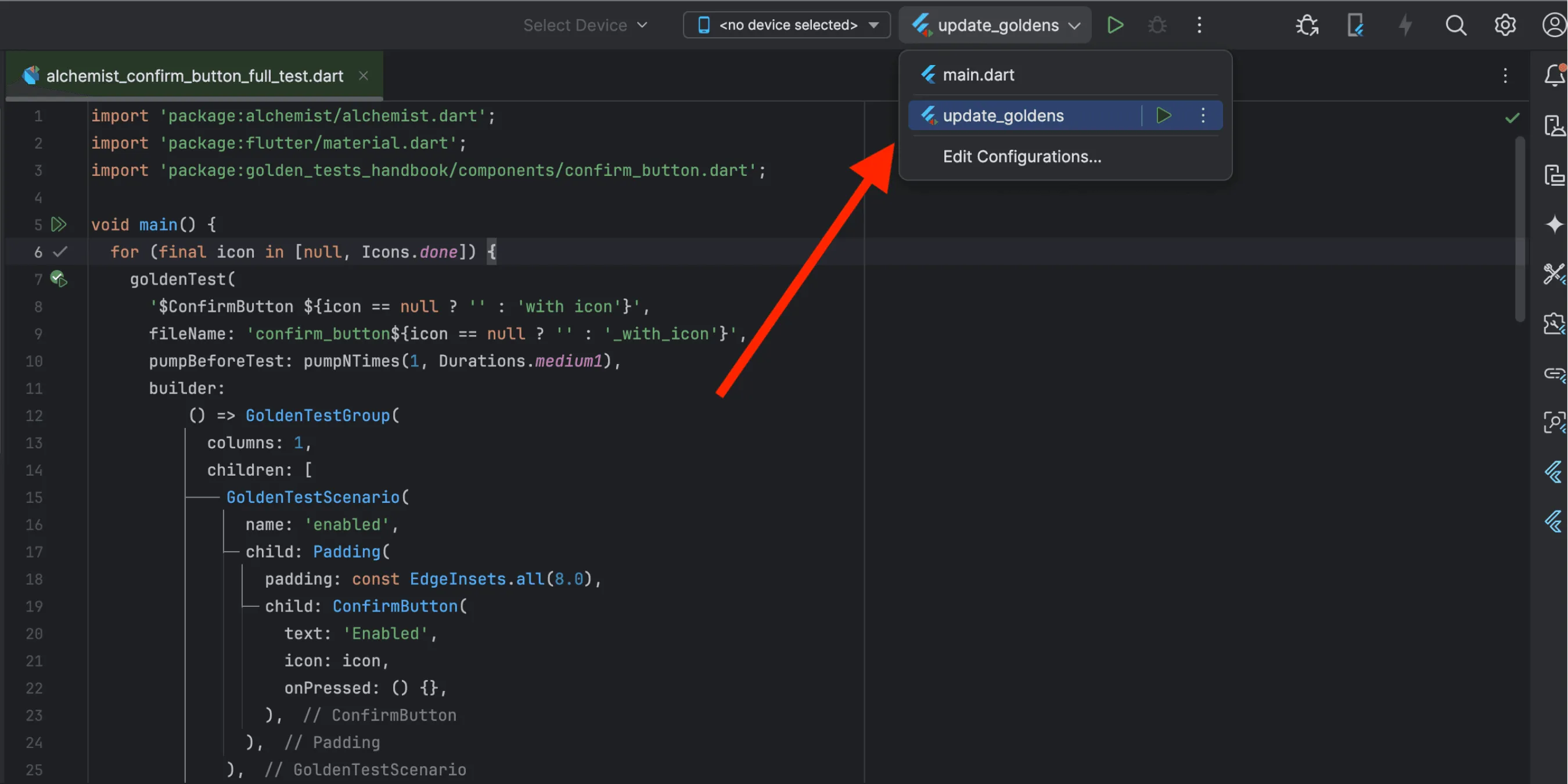
Task: Click Flutter Attach debugger icon
Action: coord(1307,25)
